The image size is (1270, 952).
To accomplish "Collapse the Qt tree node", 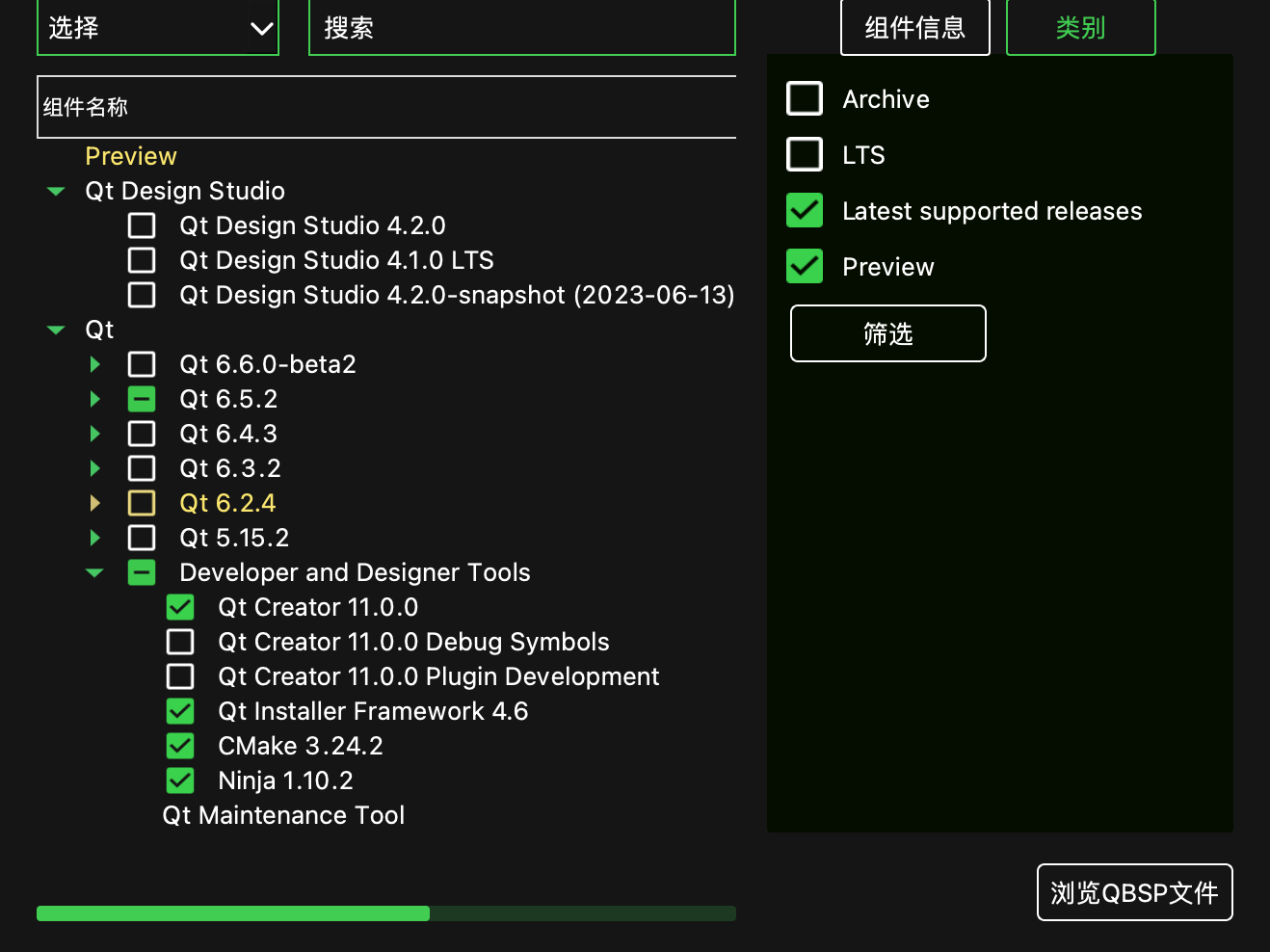I will tap(56, 330).
